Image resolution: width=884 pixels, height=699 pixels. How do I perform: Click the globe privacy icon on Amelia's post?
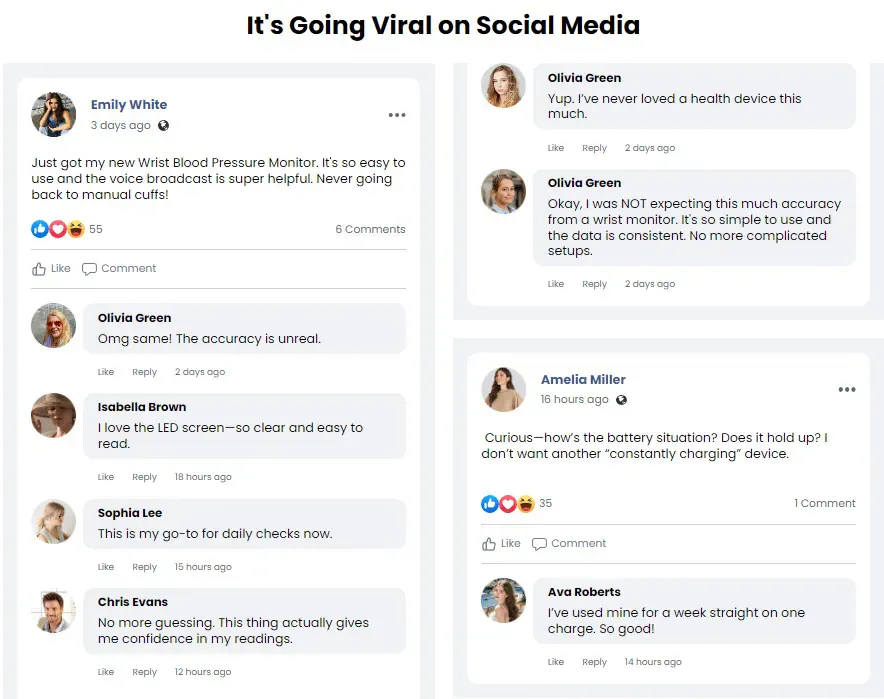pos(622,400)
